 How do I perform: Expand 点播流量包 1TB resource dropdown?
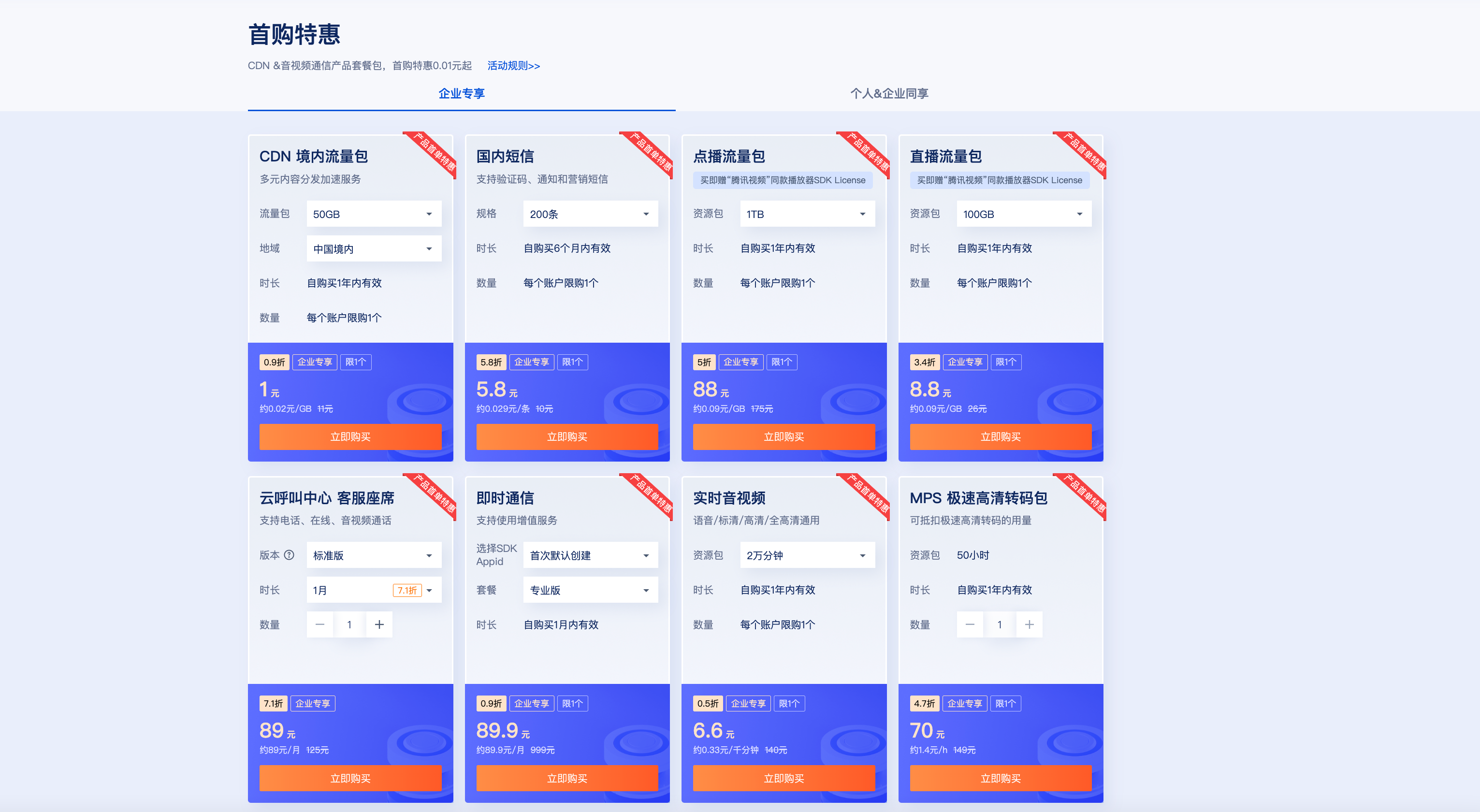[x=807, y=214]
